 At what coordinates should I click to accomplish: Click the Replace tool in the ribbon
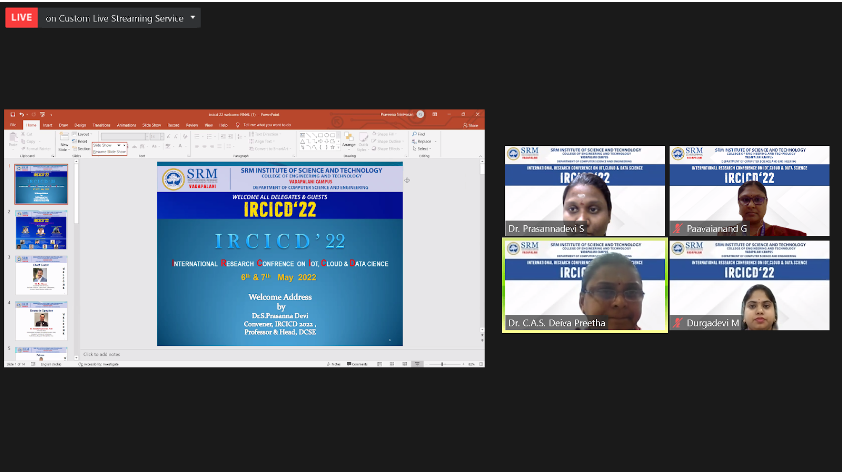[x=421, y=141]
